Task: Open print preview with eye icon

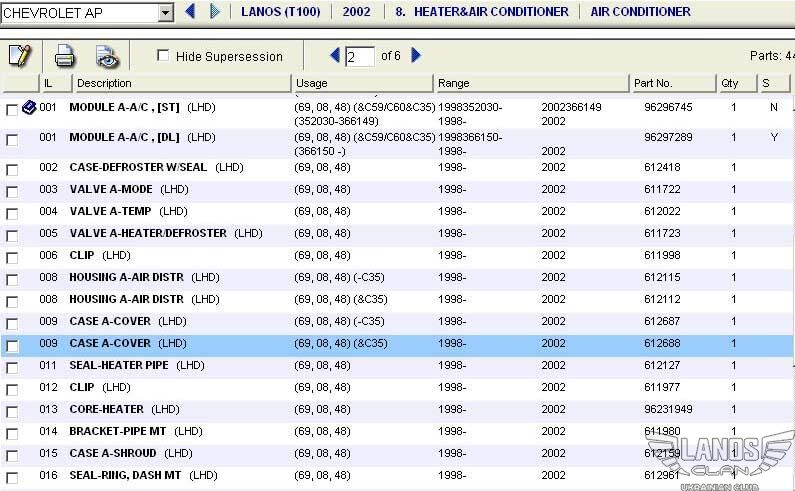Action: pos(106,56)
